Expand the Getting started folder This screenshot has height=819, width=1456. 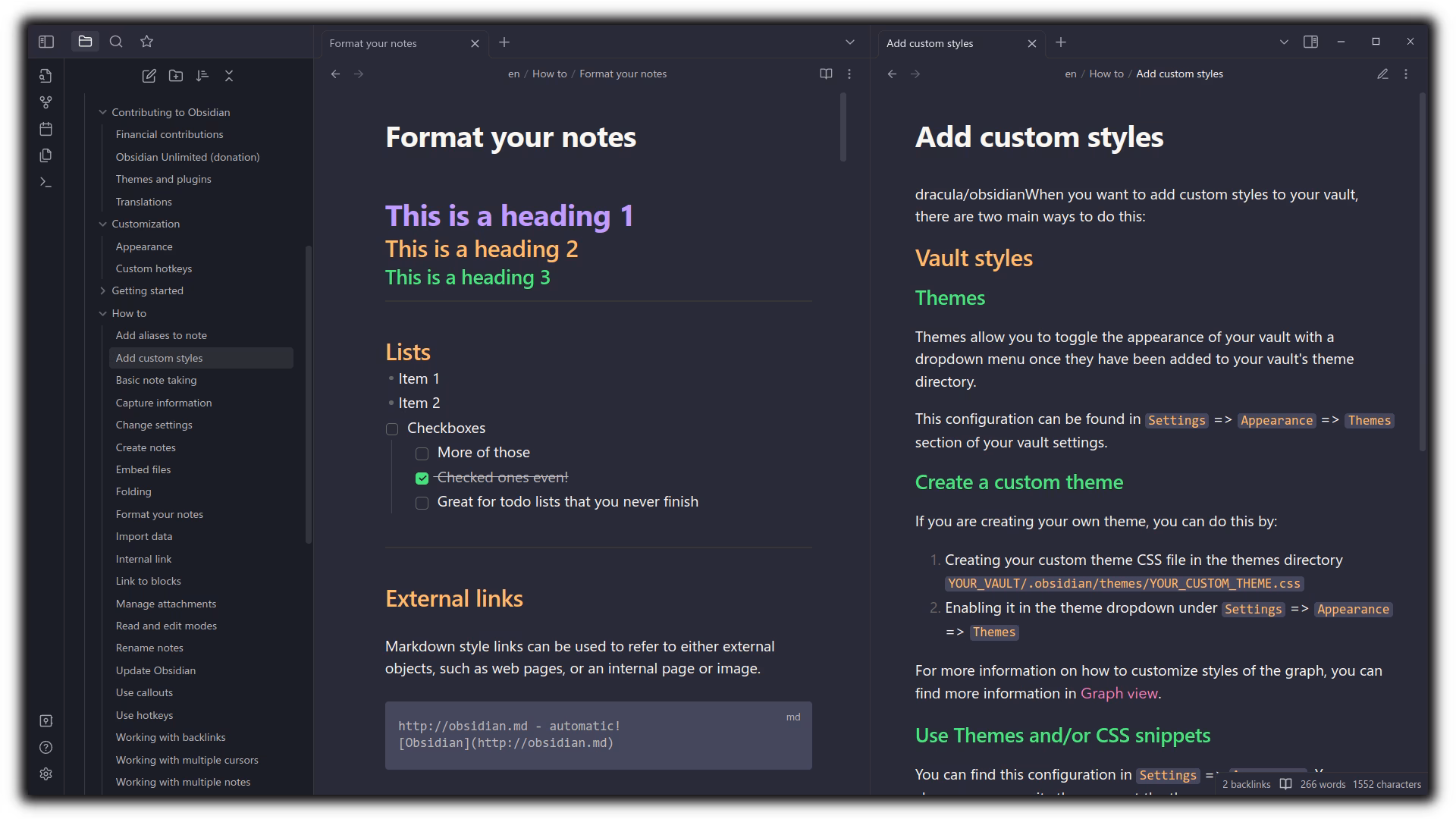tap(103, 291)
